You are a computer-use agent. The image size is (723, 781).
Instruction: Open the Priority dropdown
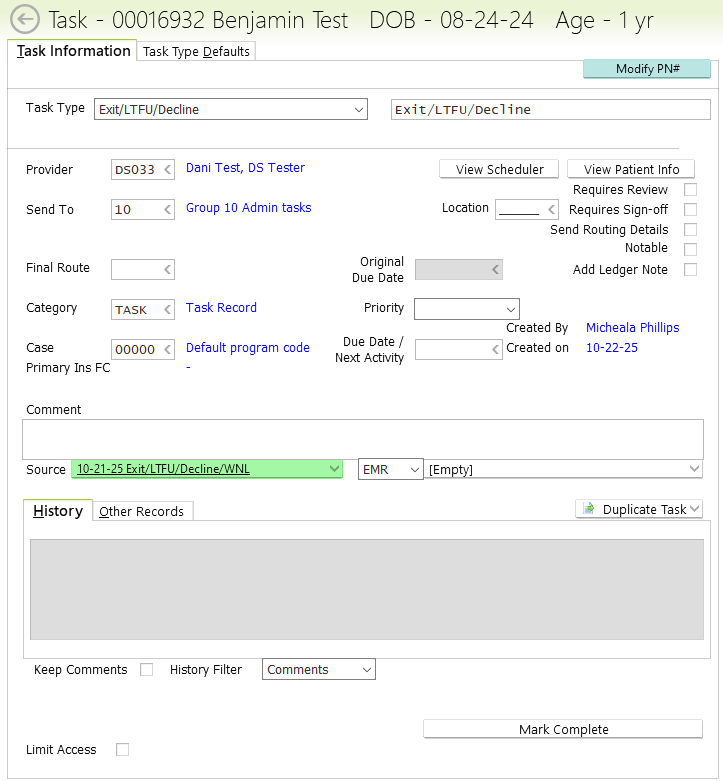510,309
